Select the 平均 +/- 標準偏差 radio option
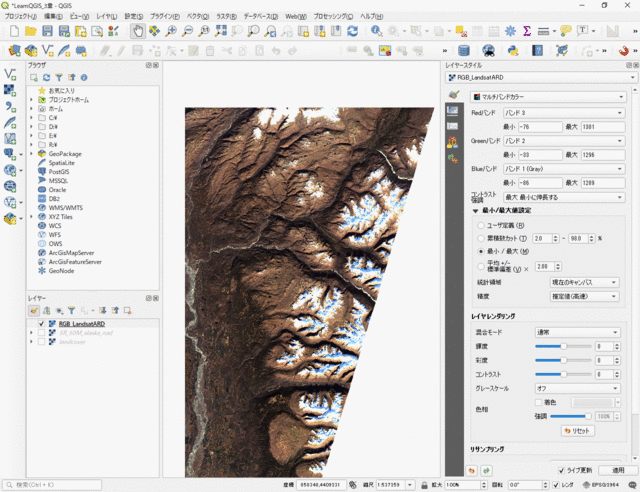 pyautogui.click(x=481, y=267)
